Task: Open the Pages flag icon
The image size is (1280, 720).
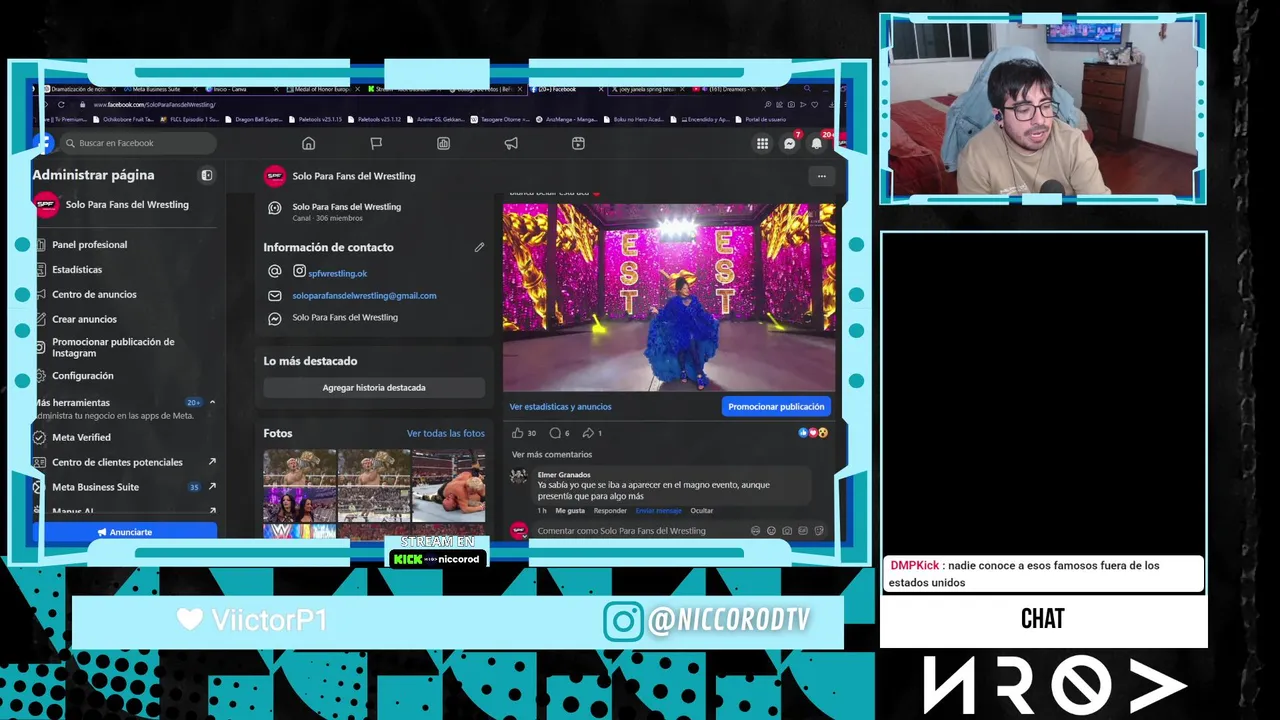Action: click(x=376, y=143)
